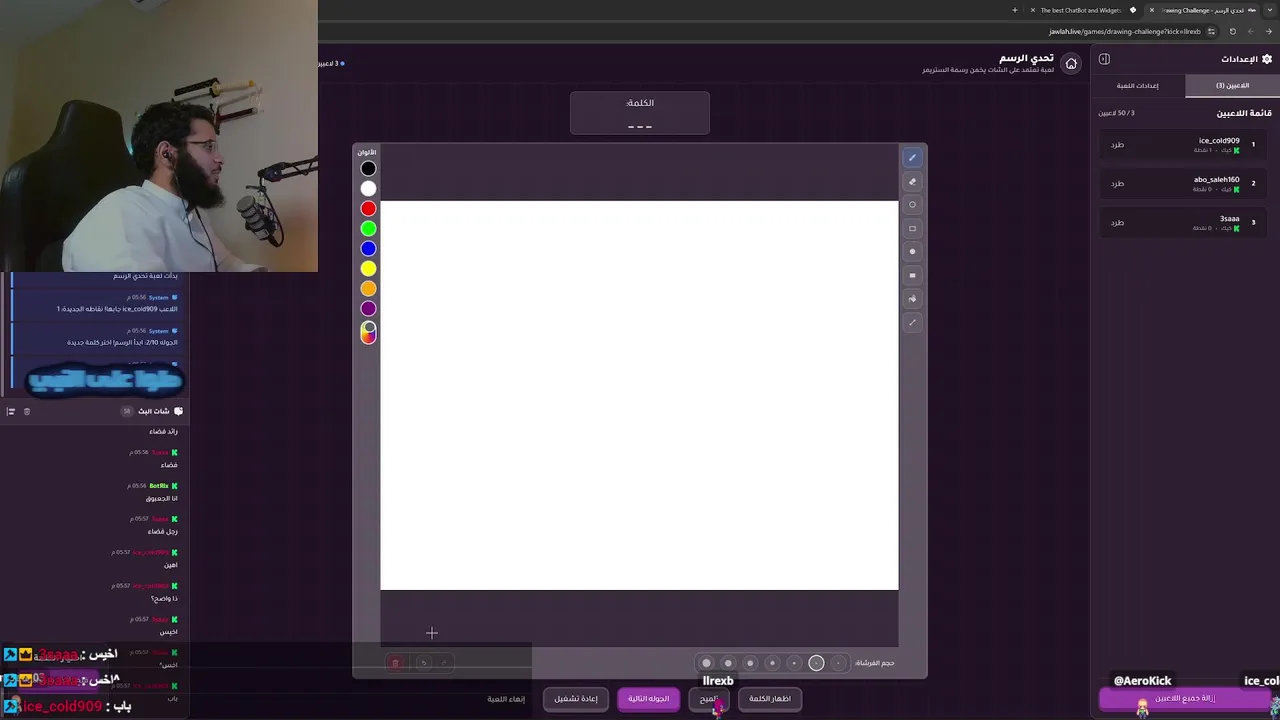Choose the second-largest brush size

click(x=728, y=663)
